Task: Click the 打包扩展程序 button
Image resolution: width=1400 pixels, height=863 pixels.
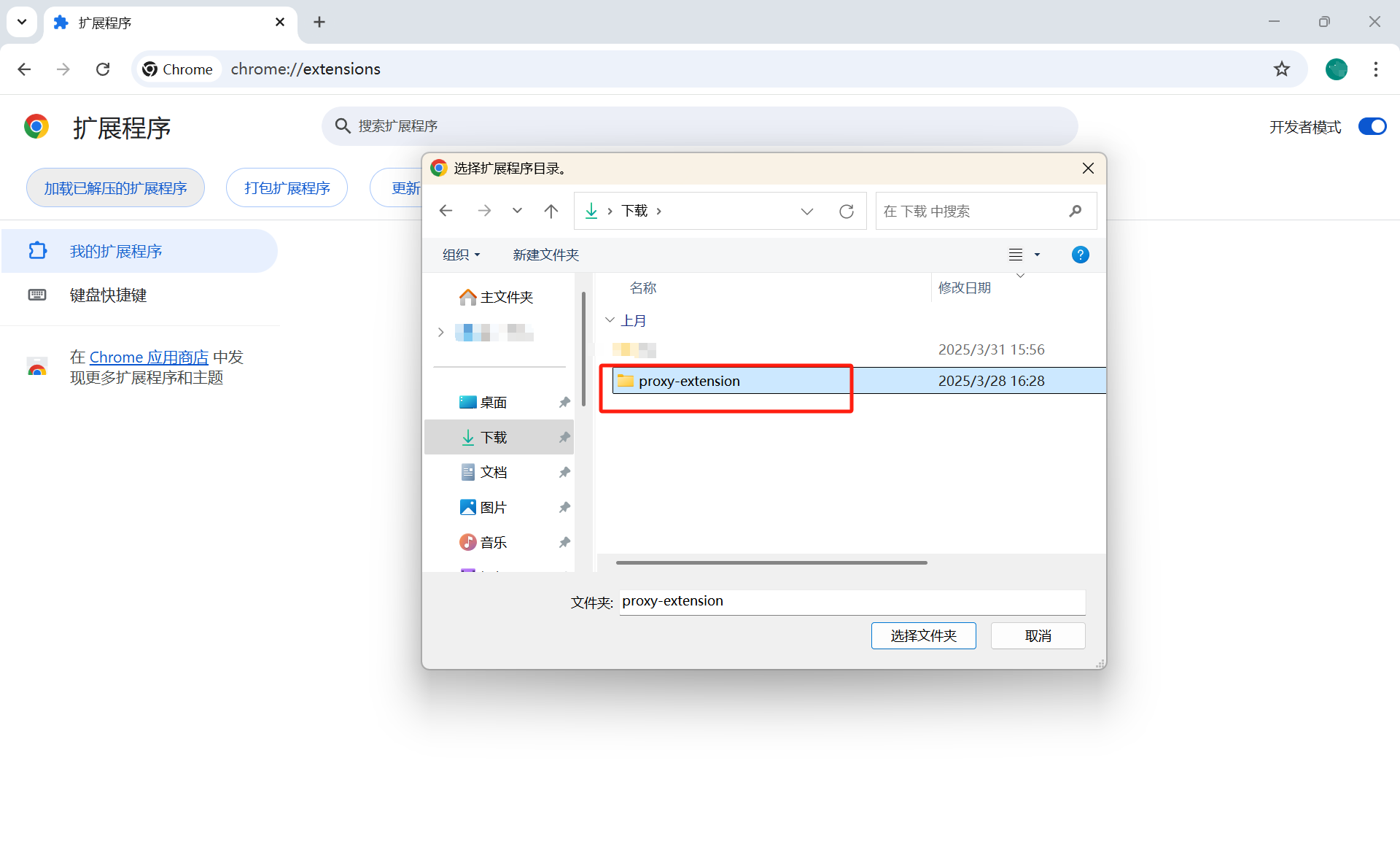Action: (287, 188)
